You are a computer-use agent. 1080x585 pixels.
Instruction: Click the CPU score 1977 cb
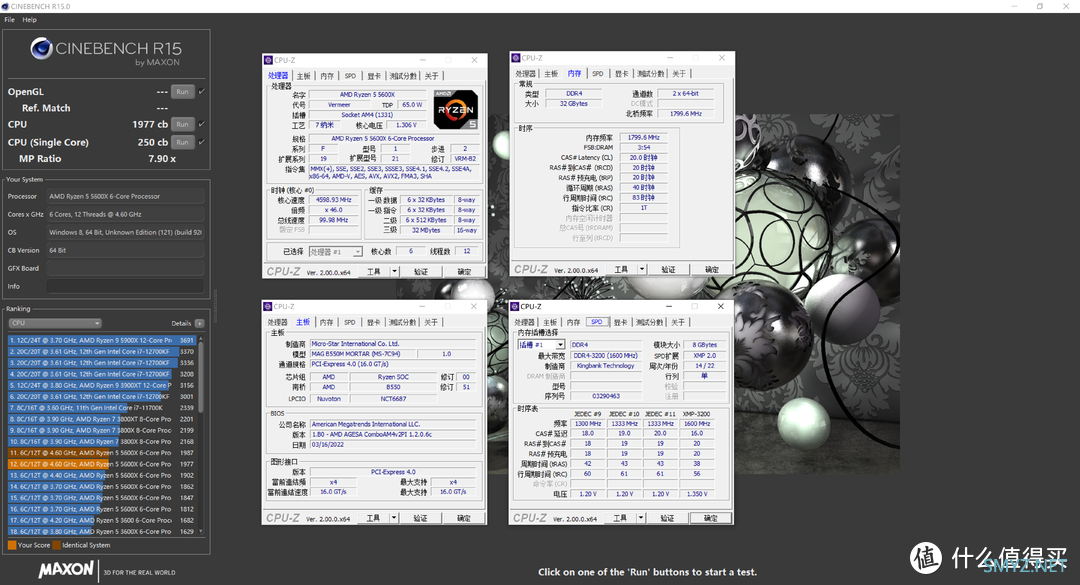tap(150, 124)
